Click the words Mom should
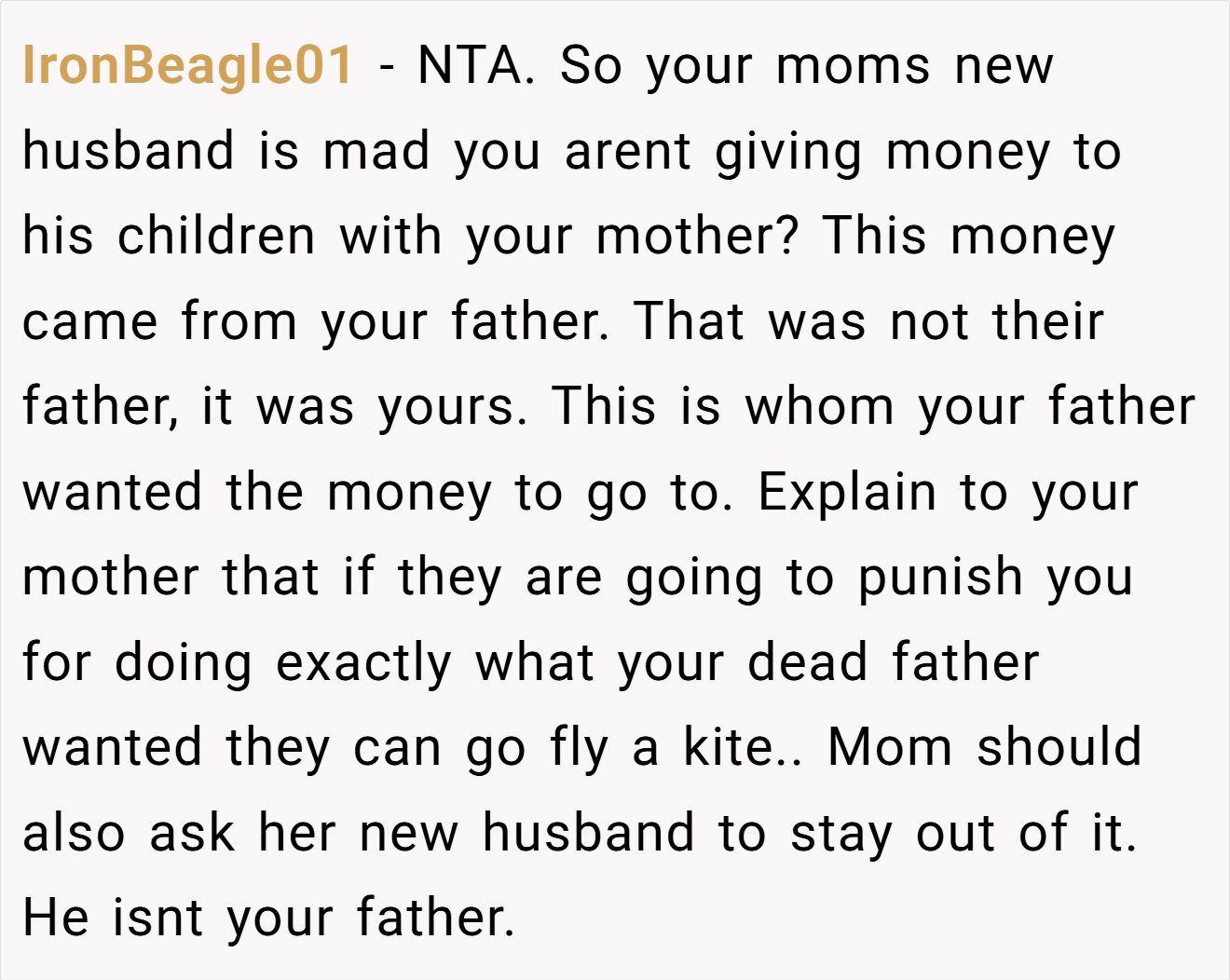The height and width of the screenshot is (980, 1230). [x=985, y=747]
